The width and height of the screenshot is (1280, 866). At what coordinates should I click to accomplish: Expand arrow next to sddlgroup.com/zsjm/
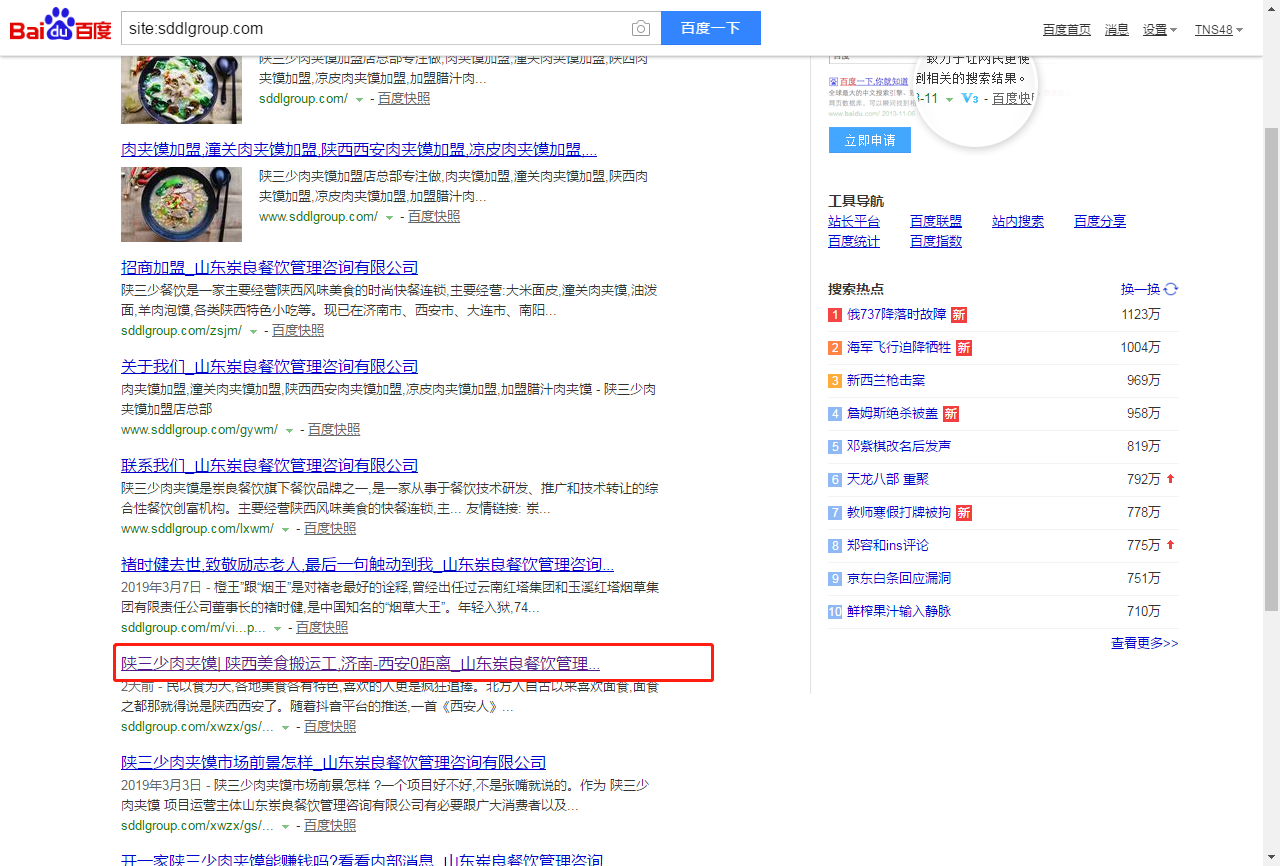click(253, 331)
